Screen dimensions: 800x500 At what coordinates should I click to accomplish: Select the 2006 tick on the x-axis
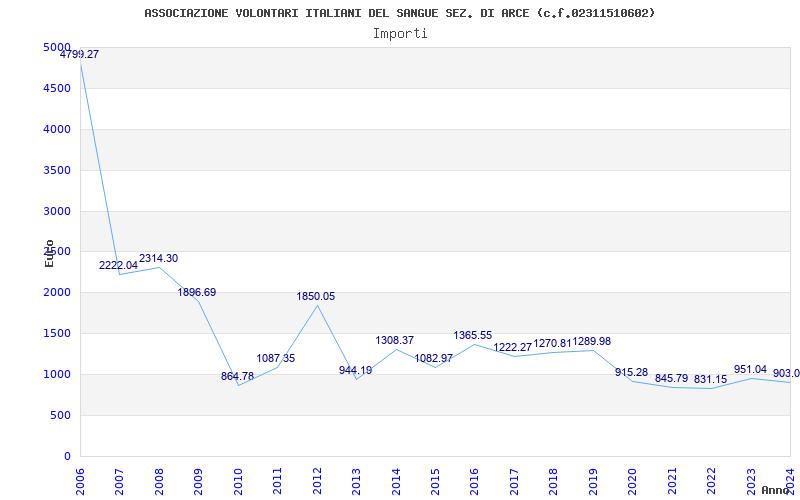(81, 479)
